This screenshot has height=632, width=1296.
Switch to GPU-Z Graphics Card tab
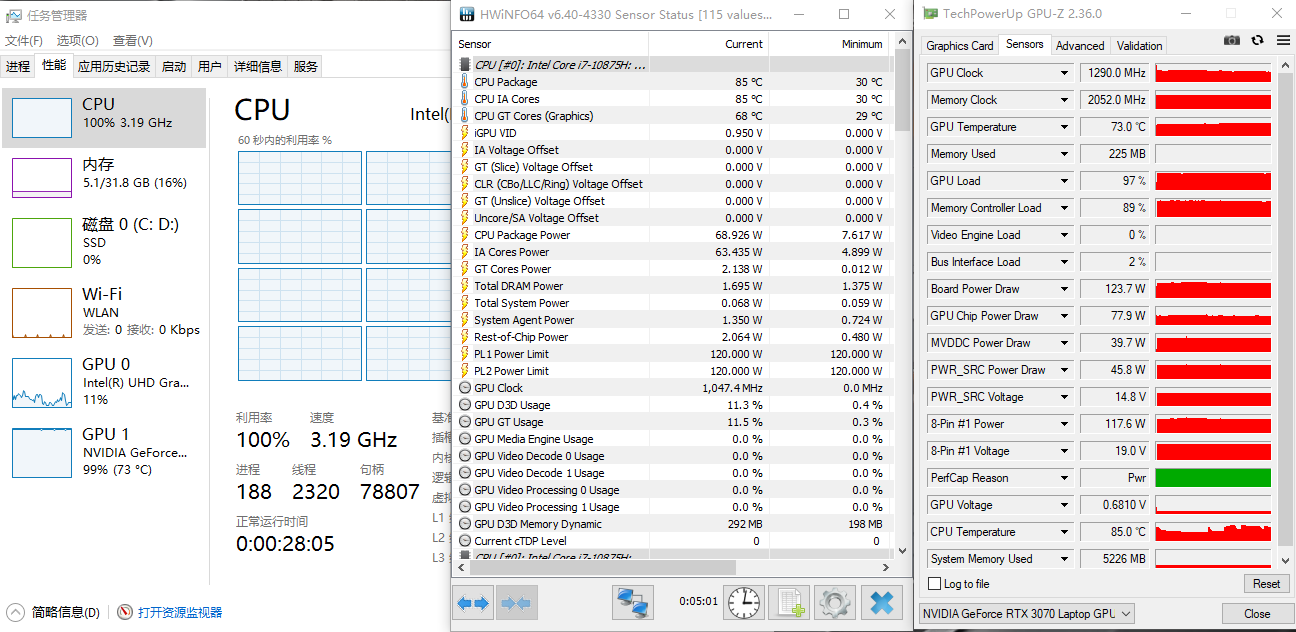(960, 46)
